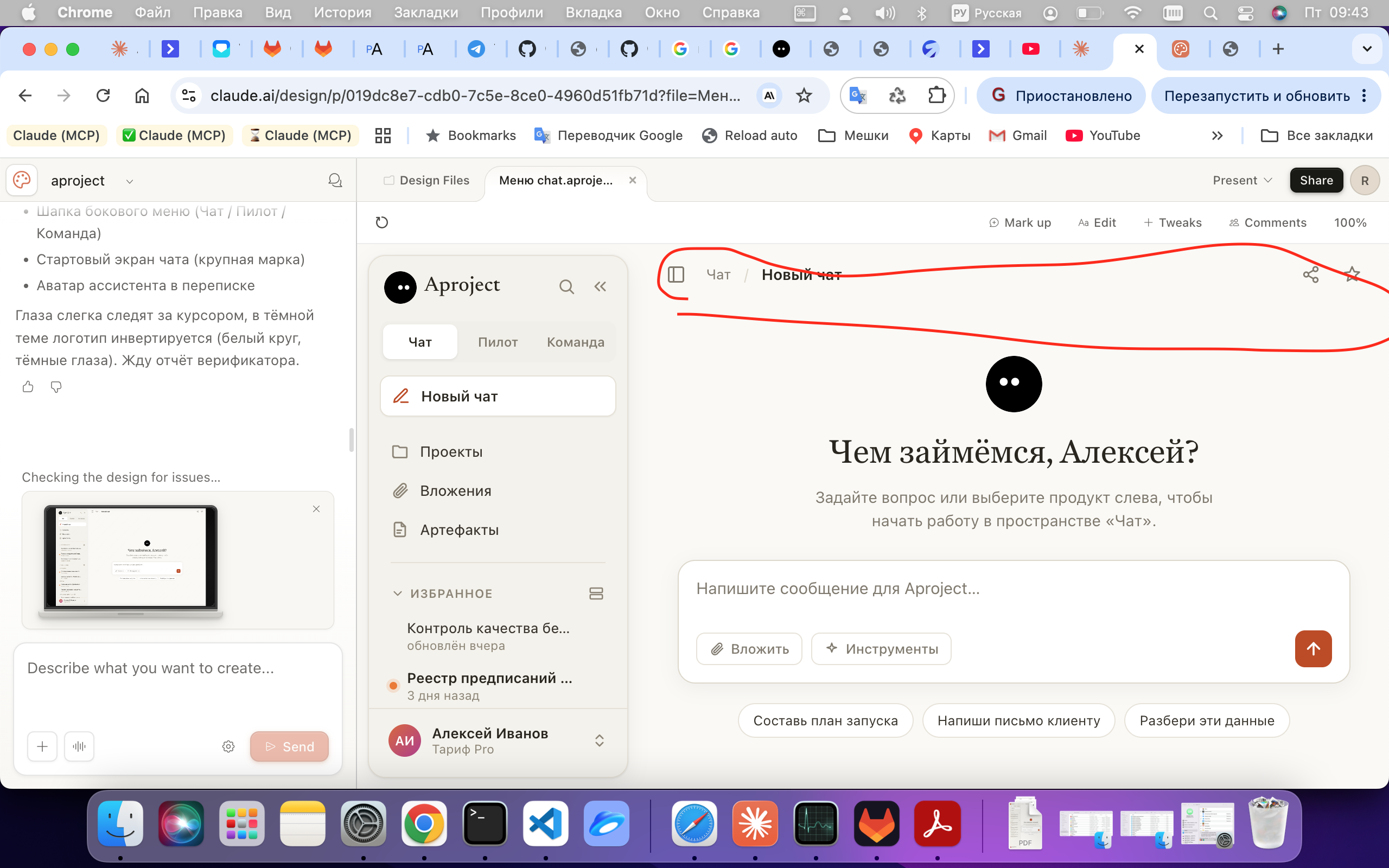Open Вложения in the sidebar

coord(498,491)
